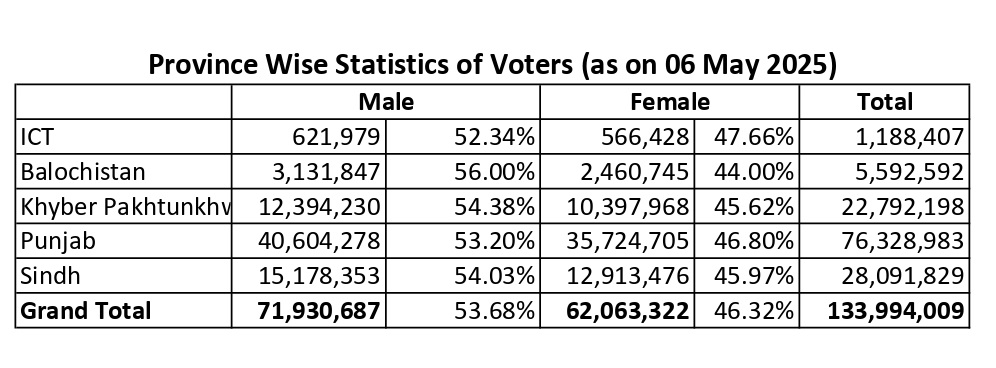Select the Female column header

coord(670,102)
